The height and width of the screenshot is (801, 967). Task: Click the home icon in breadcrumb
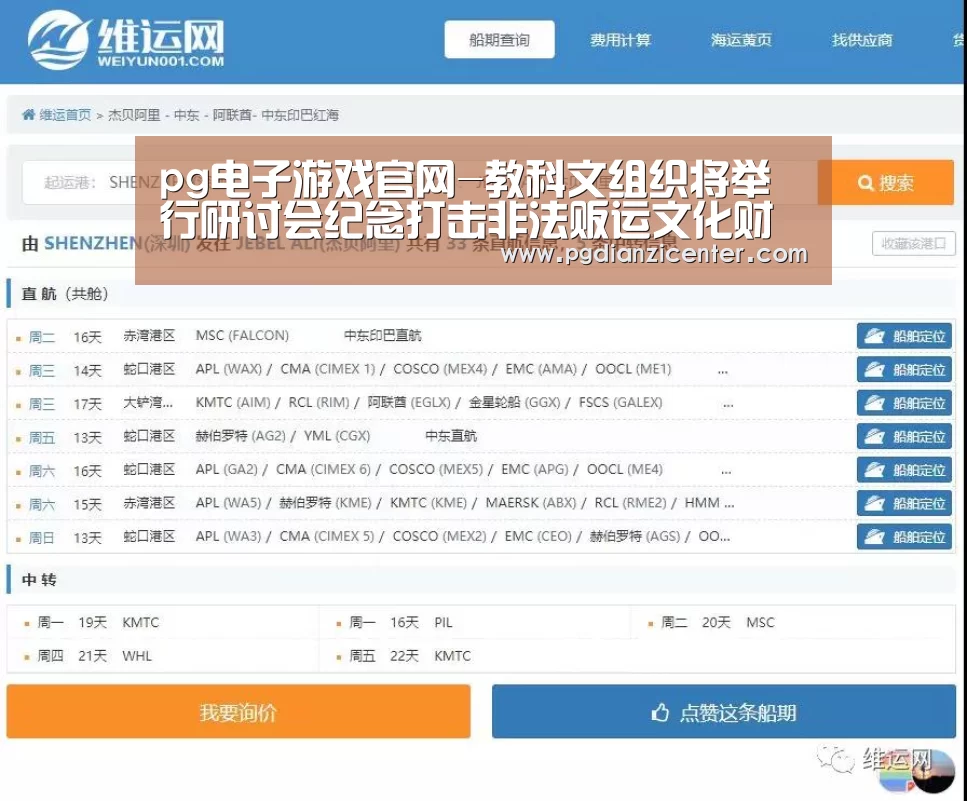point(28,115)
